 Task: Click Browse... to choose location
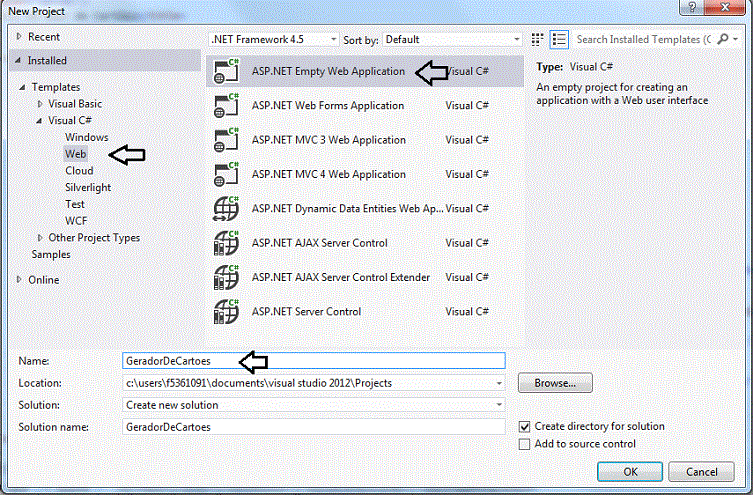[555, 383]
